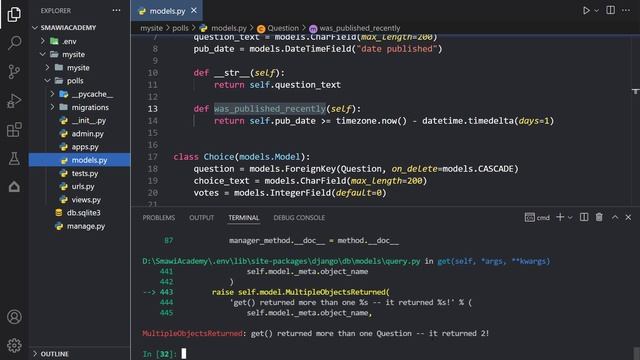The width and height of the screenshot is (640, 360).
Task: Open the Source Control view
Action: pyautogui.click(x=14, y=72)
